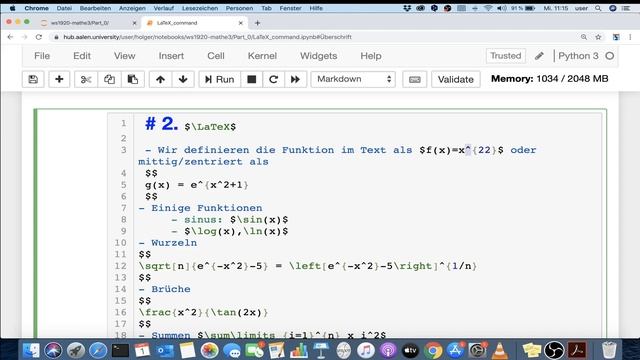Copy the selected cells in the toolbar

click(x=109, y=79)
